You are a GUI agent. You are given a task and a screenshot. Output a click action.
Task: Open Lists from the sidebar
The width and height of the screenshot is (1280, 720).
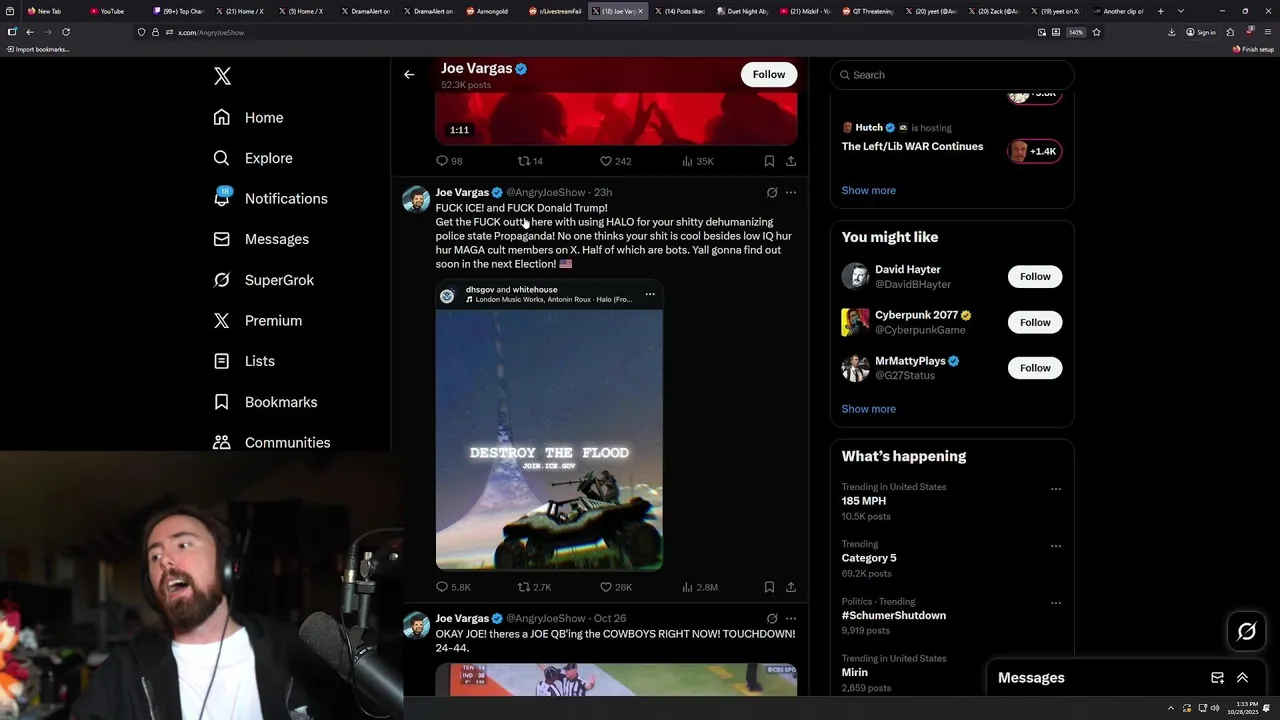[x=244, y=361]
